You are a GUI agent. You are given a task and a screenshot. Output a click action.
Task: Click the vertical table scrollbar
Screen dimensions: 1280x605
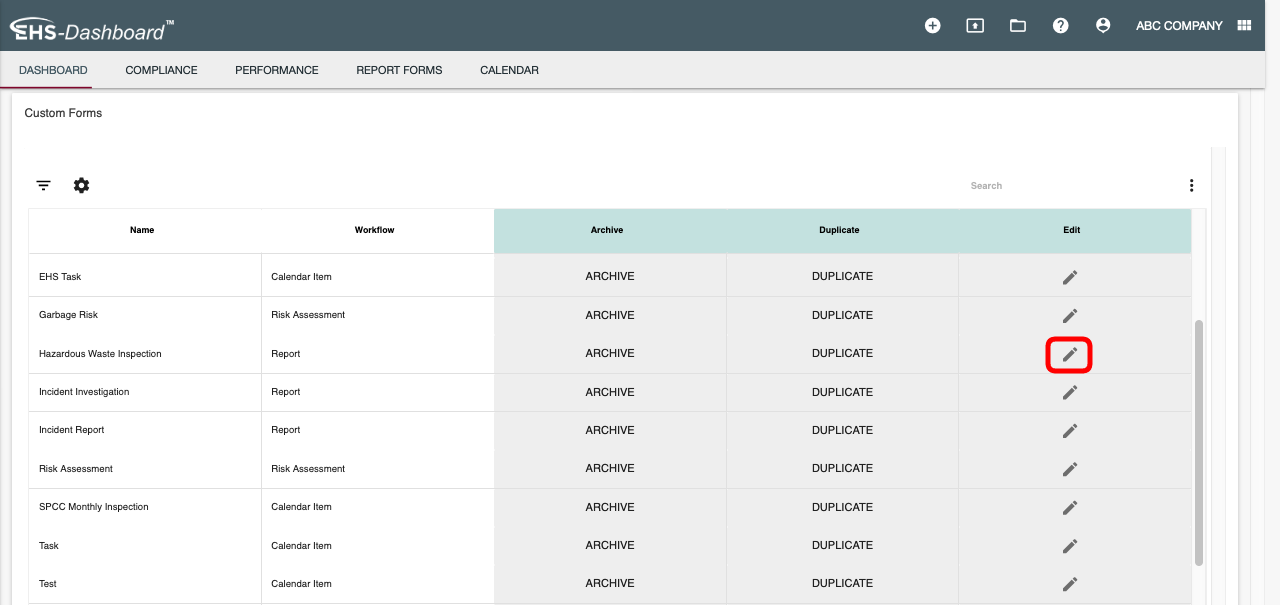tap(1199, 440)
